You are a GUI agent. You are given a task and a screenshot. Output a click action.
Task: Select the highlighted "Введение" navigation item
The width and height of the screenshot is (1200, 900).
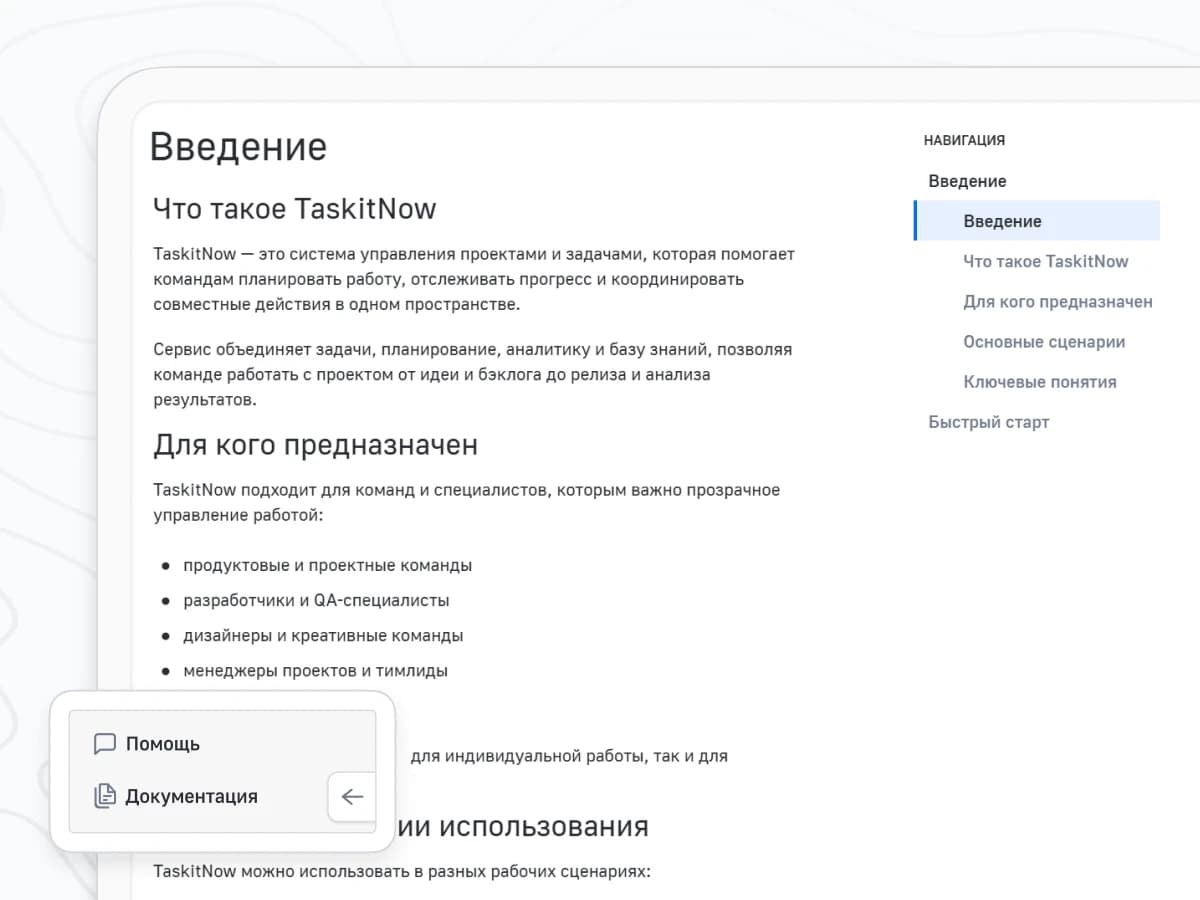[x=1004, y=221]
